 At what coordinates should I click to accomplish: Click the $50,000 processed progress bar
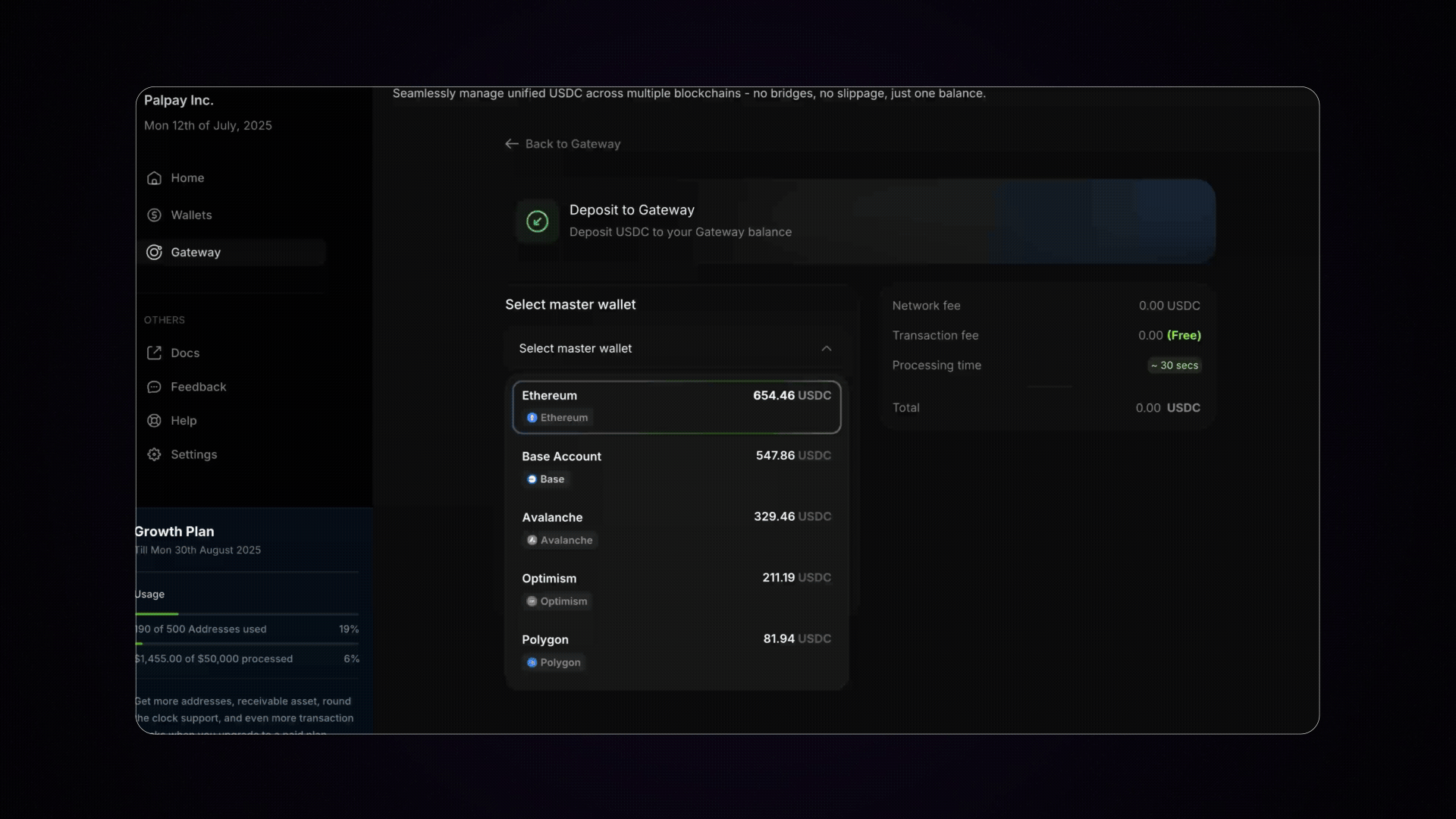point(247,643)
